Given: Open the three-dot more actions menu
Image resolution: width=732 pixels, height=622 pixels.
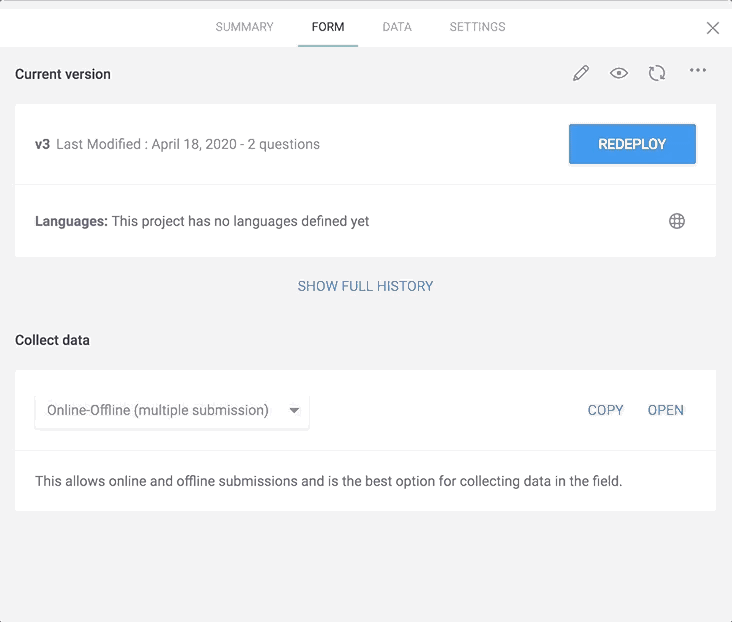Looking at the screenshot, I should coord(698,71).
